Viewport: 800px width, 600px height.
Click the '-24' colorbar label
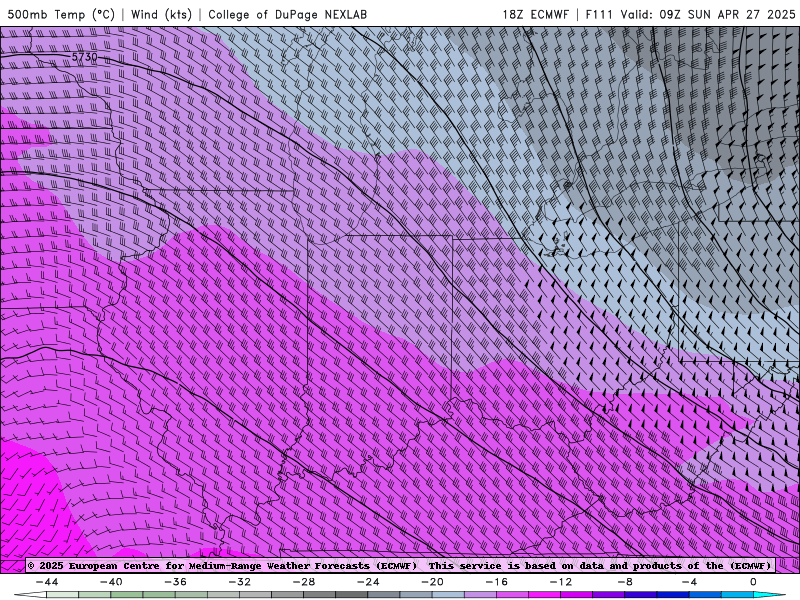[368, 582]
